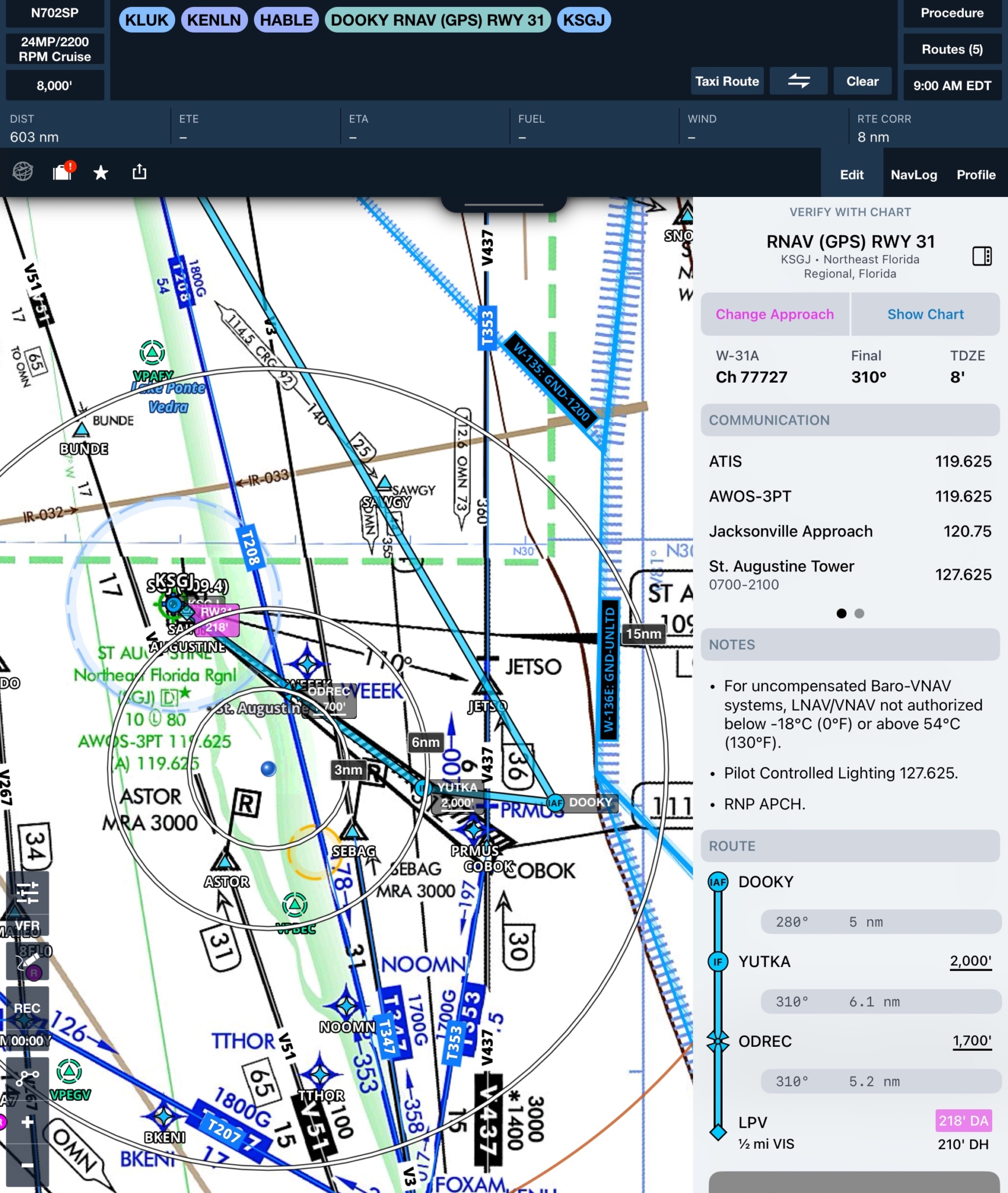
Task: Select the KLUK waypoint chip
Action: click(x=147, y=19)
